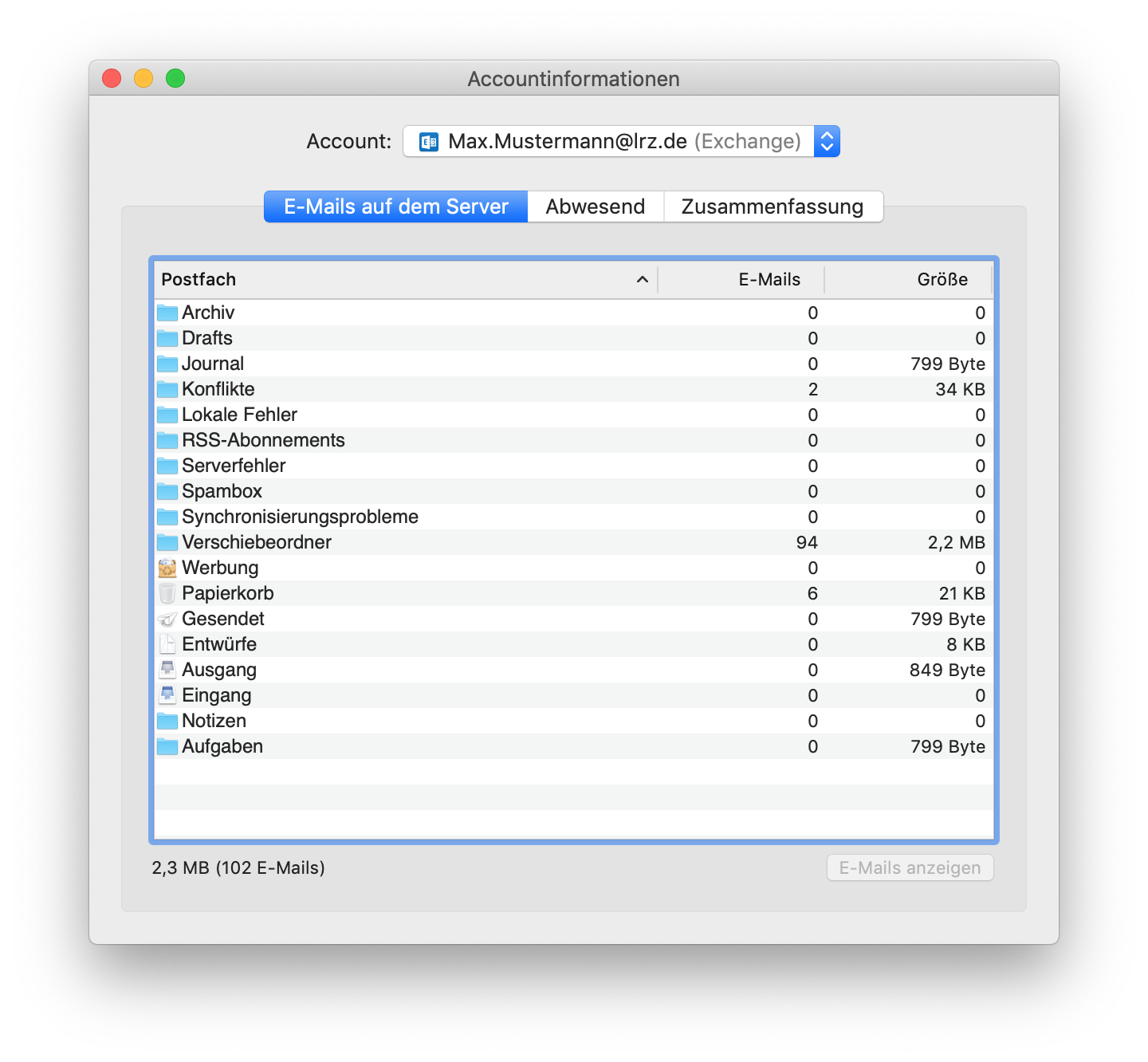Click the green zoom window button
Viewport: 1148px width, 1062px height.
[175, 78]
